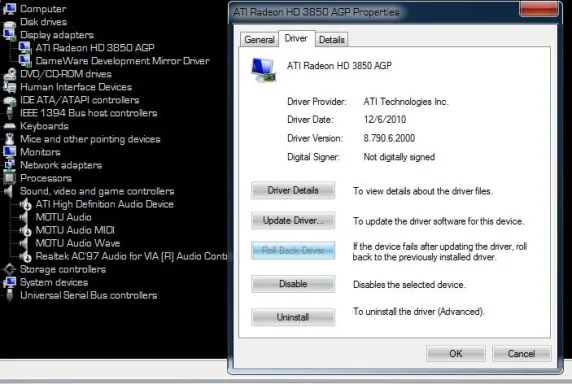
Task: Select the Mice and other pointing devices label
Action: coord(90,139)
